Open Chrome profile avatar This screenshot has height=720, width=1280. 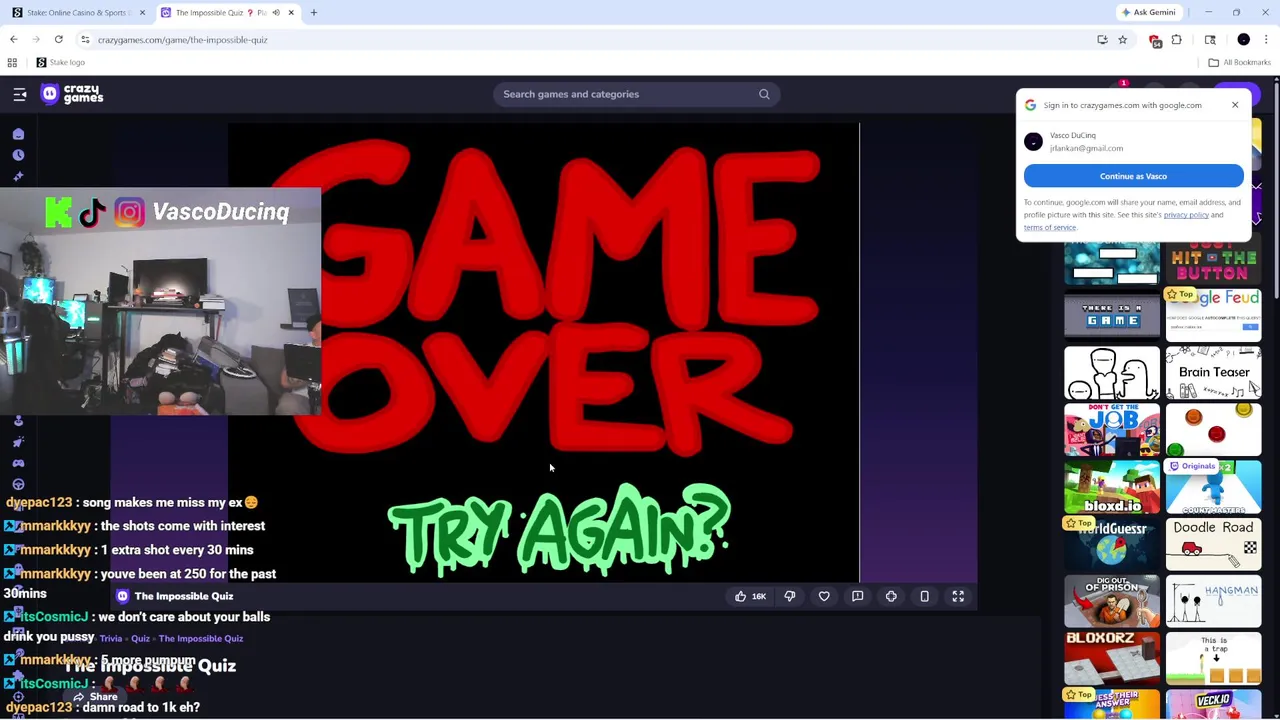1243,40
